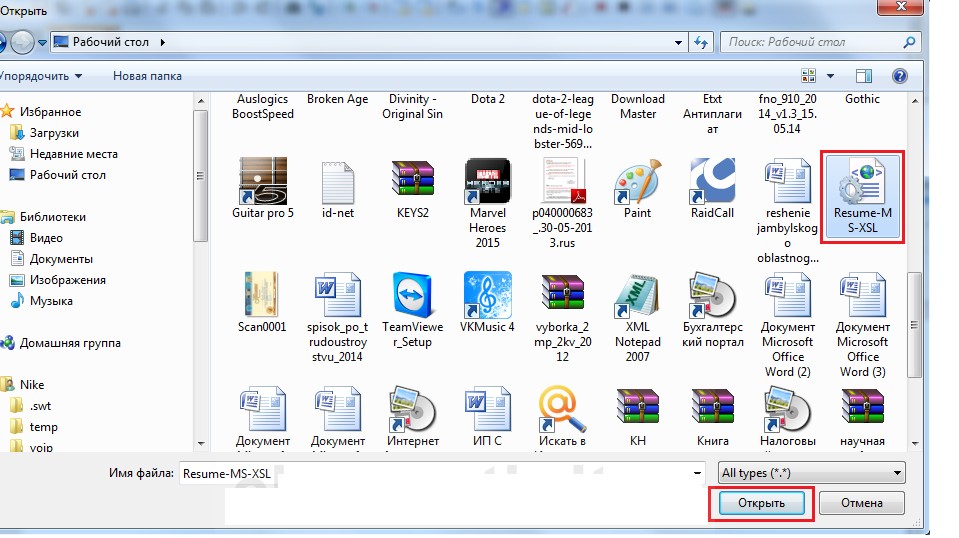Image resolution: width=959 pixels, height=538 pixels.
Task: Click the change view icon
Action: point(809,76)
